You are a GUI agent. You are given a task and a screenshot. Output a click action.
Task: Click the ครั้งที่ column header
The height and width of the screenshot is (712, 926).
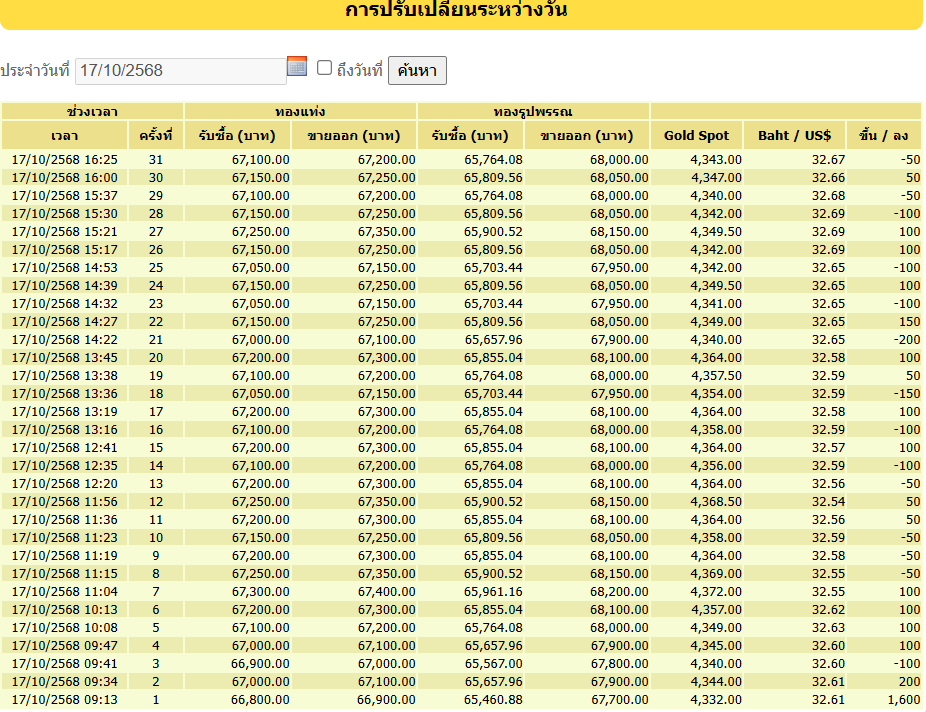[x=156, y=136]
